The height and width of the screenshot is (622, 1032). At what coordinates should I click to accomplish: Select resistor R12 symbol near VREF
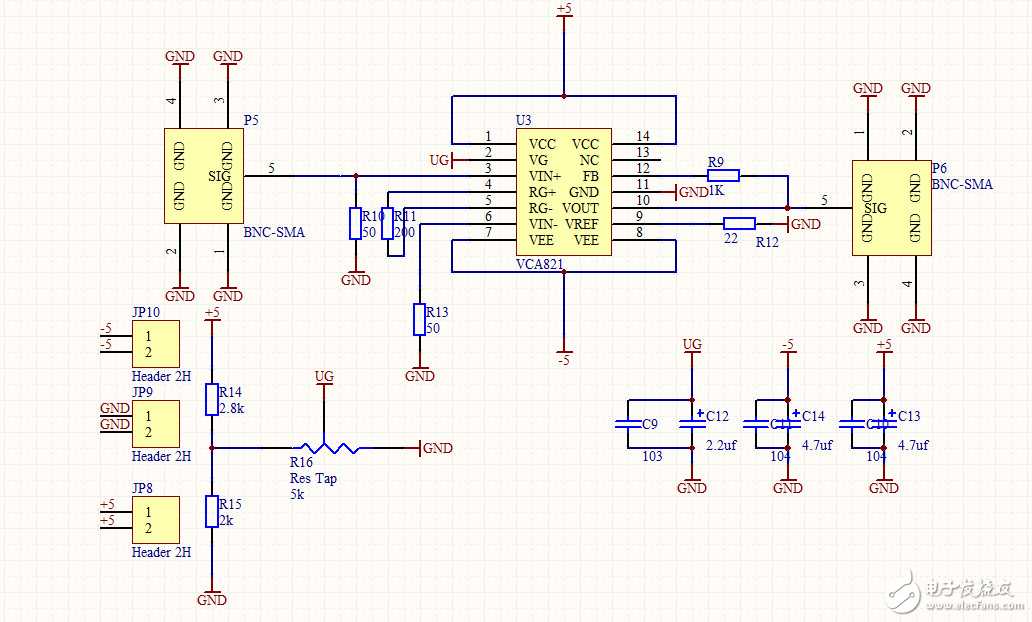point(739,223)
